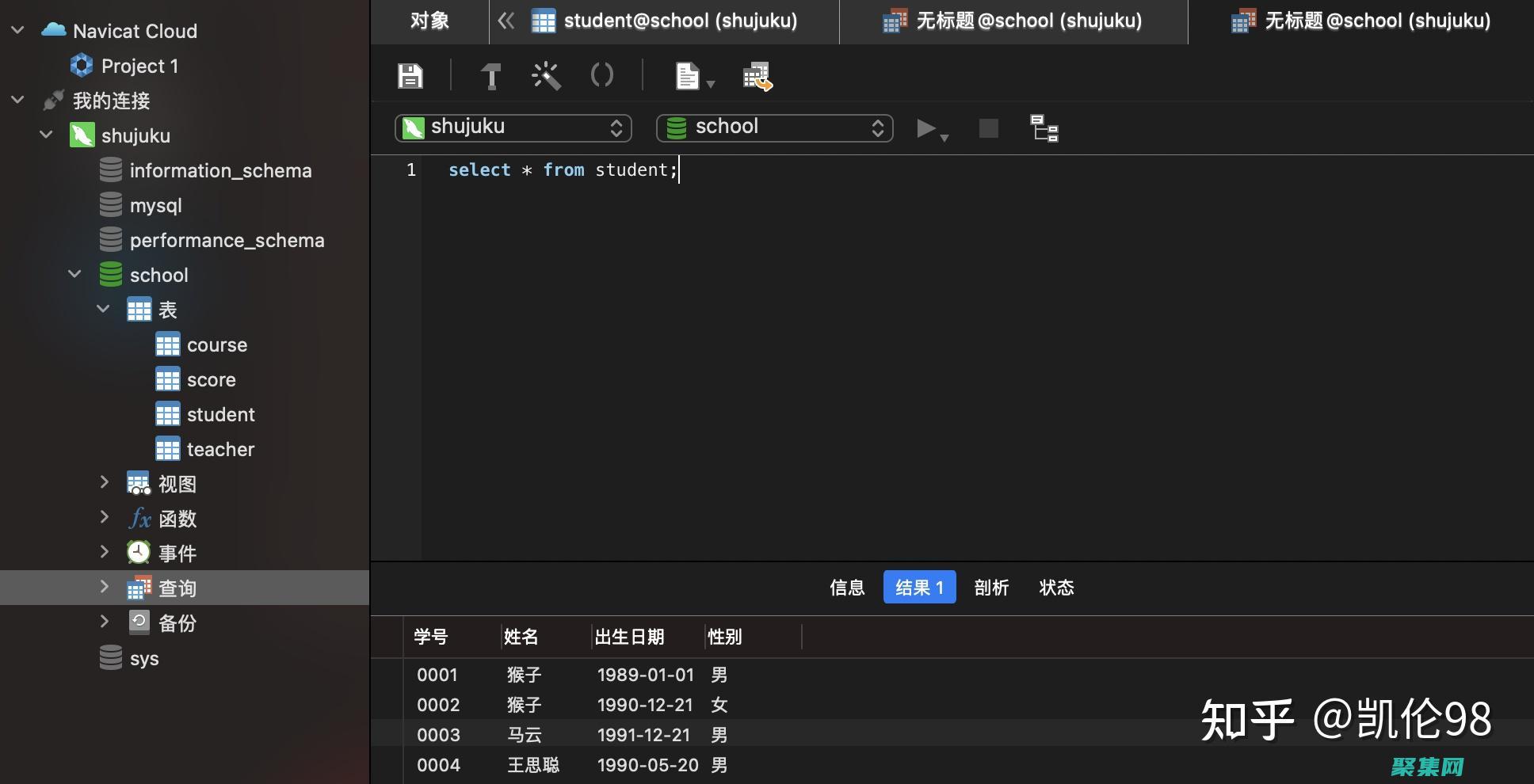The width and height of the screenshot is (1534, 784).
Task: Select the SQL beautify magic wand icon
Action: 545,75
